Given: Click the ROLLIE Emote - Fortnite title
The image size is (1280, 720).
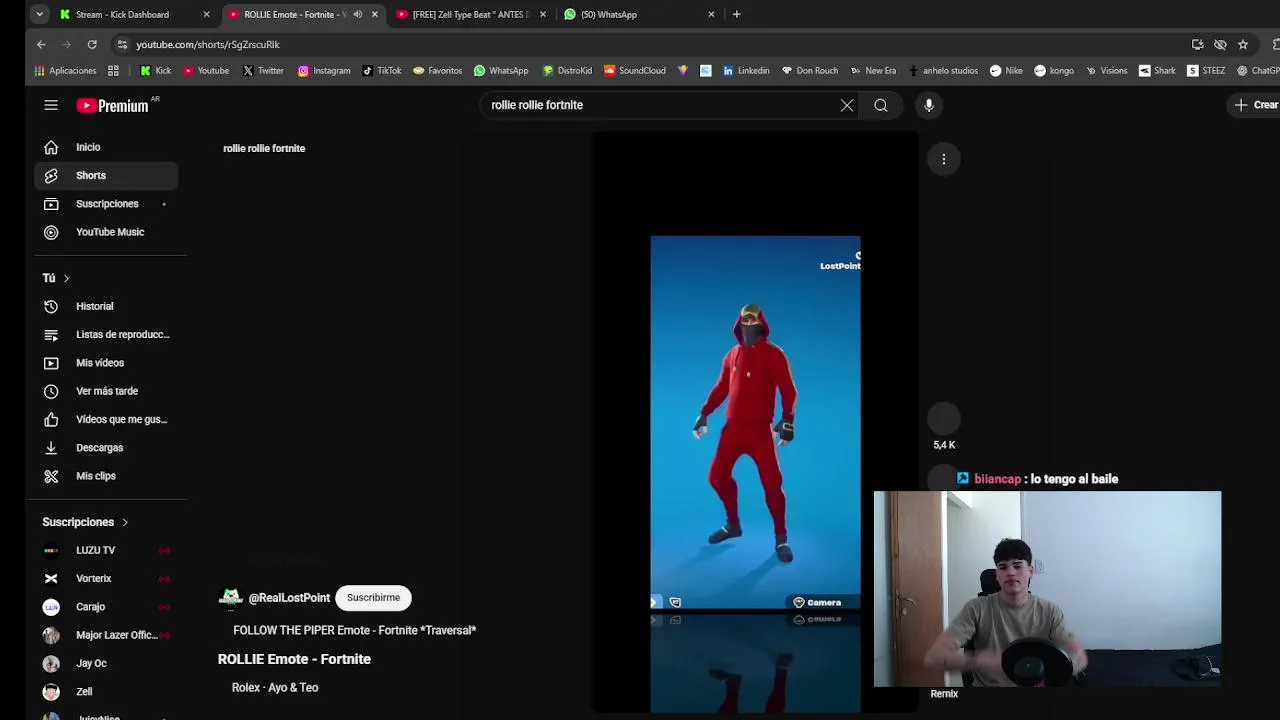Looking at the screenshot, I should [x=294, y=659].
